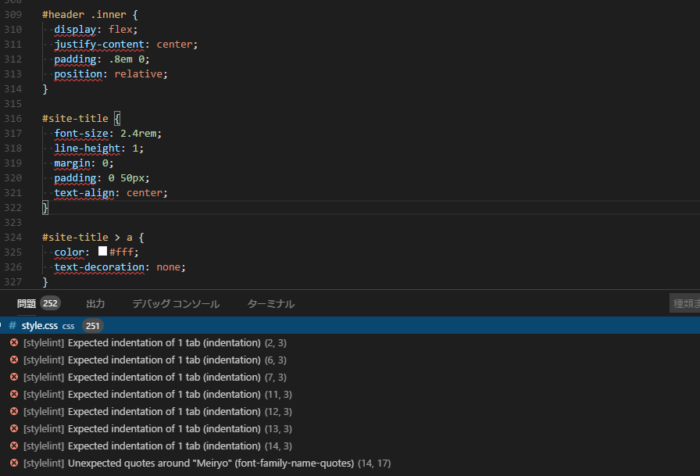Viewport: 700px width, 476px height.
Task: Click the 251 error count badge
Action: (x=93, y=326)
